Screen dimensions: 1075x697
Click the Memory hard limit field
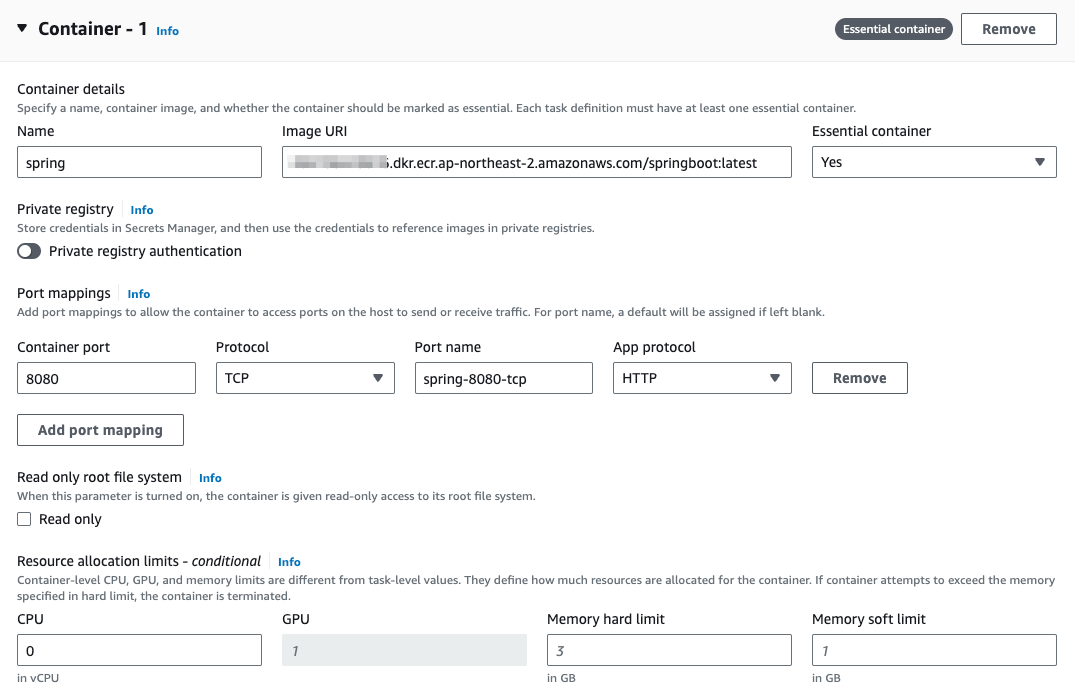click(x=668, y=651)
